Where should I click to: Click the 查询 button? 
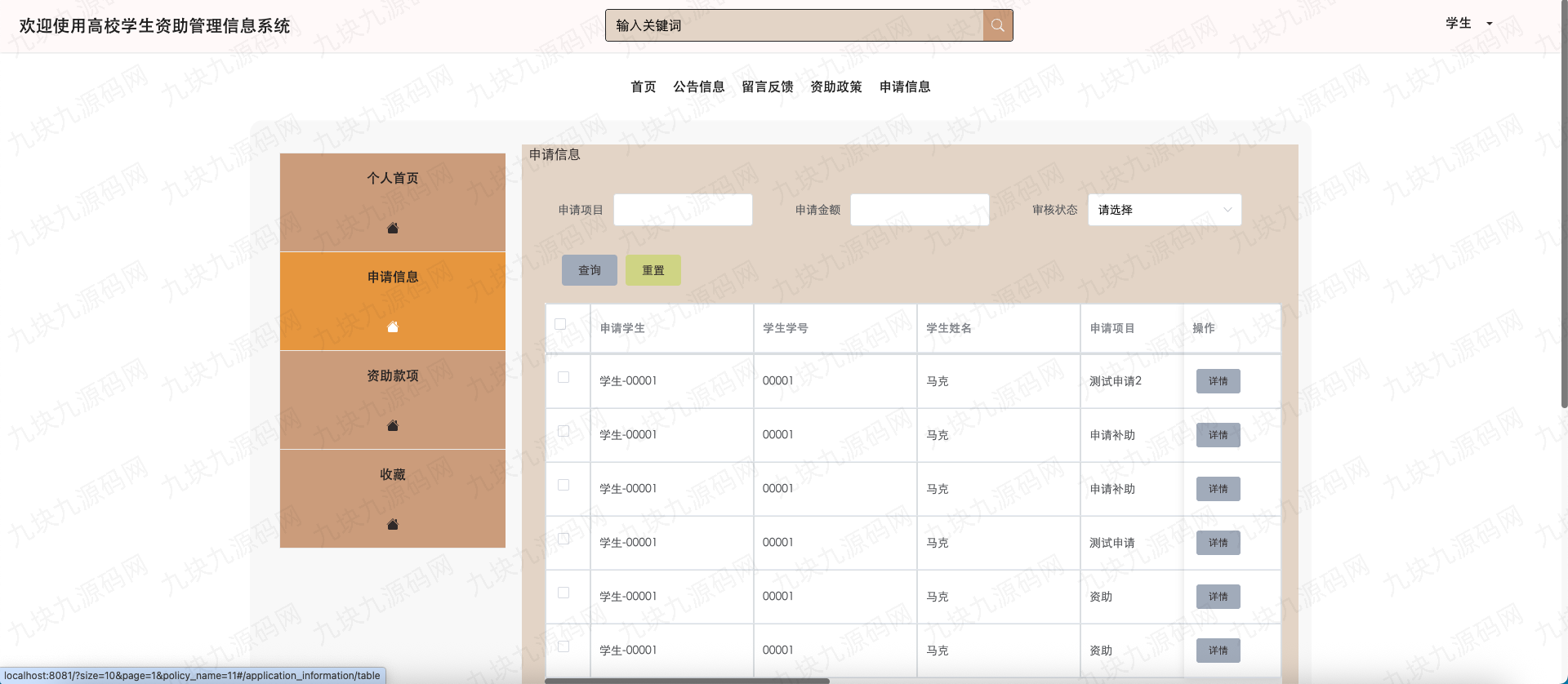[x=590, y=270]
